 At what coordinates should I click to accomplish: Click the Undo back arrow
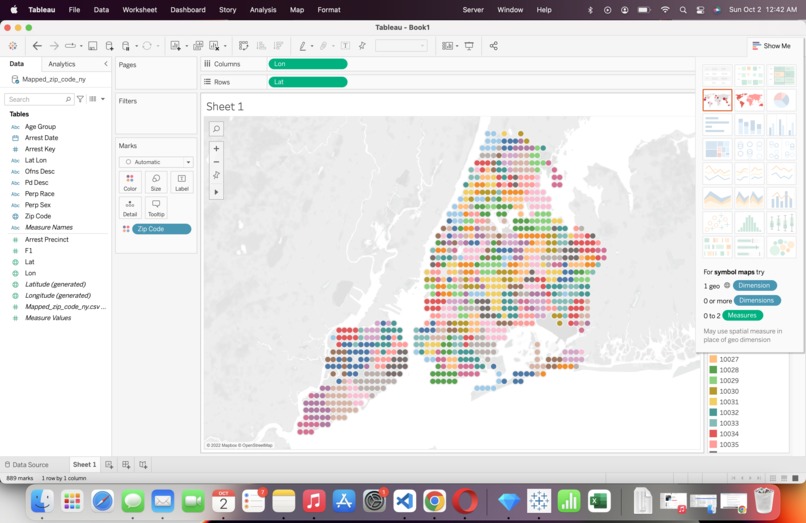point(37,46)
